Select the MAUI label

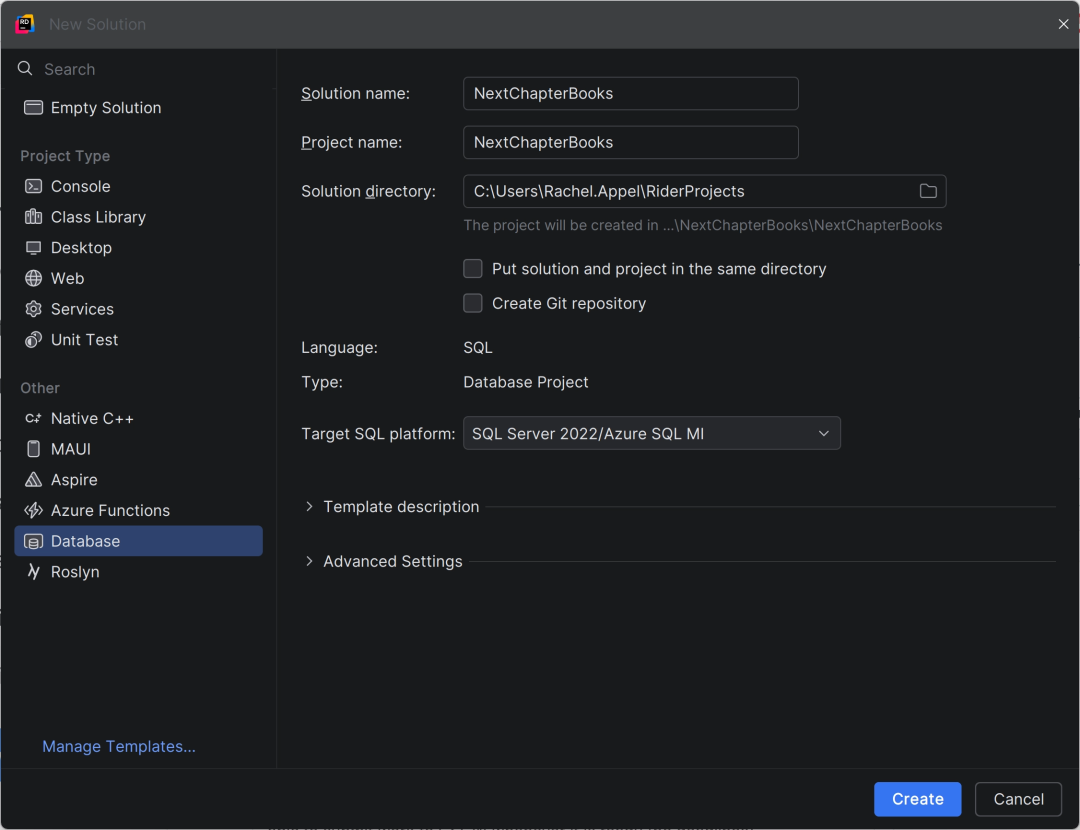[71, 449]
